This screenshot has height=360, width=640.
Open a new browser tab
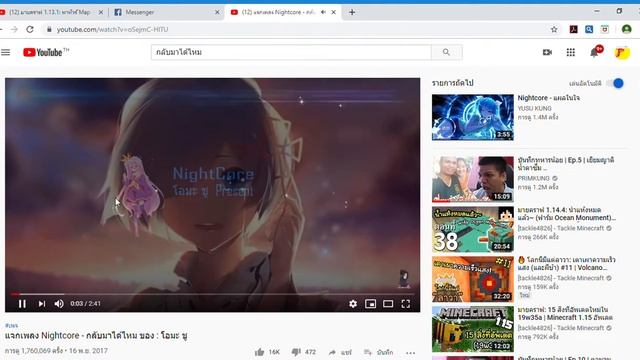click(352, 12)
